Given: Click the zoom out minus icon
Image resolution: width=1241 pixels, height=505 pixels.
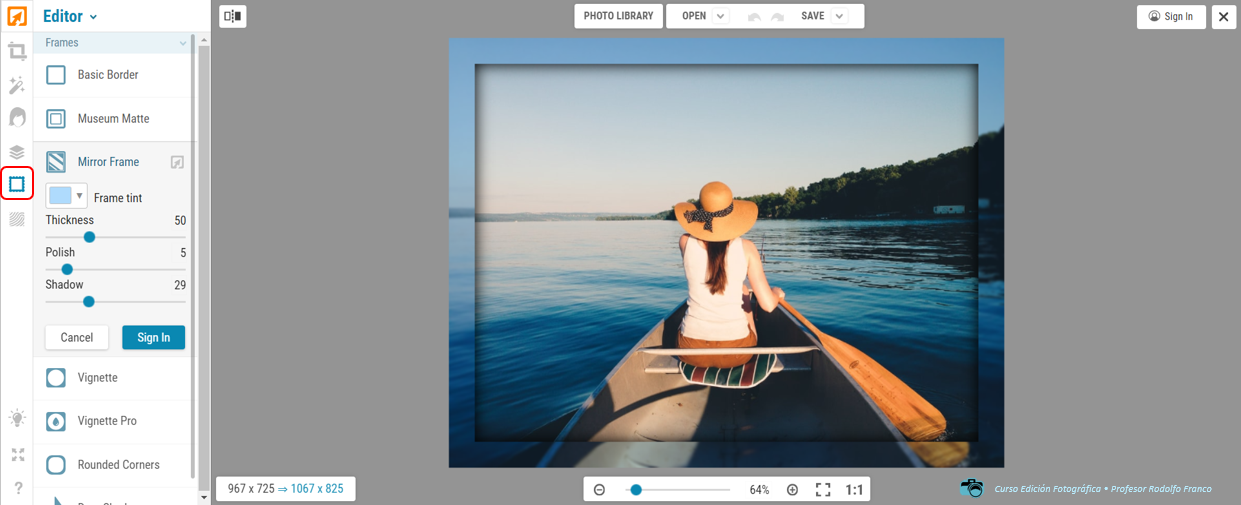Looking at the screenshot, I should [x=599, y=490].
